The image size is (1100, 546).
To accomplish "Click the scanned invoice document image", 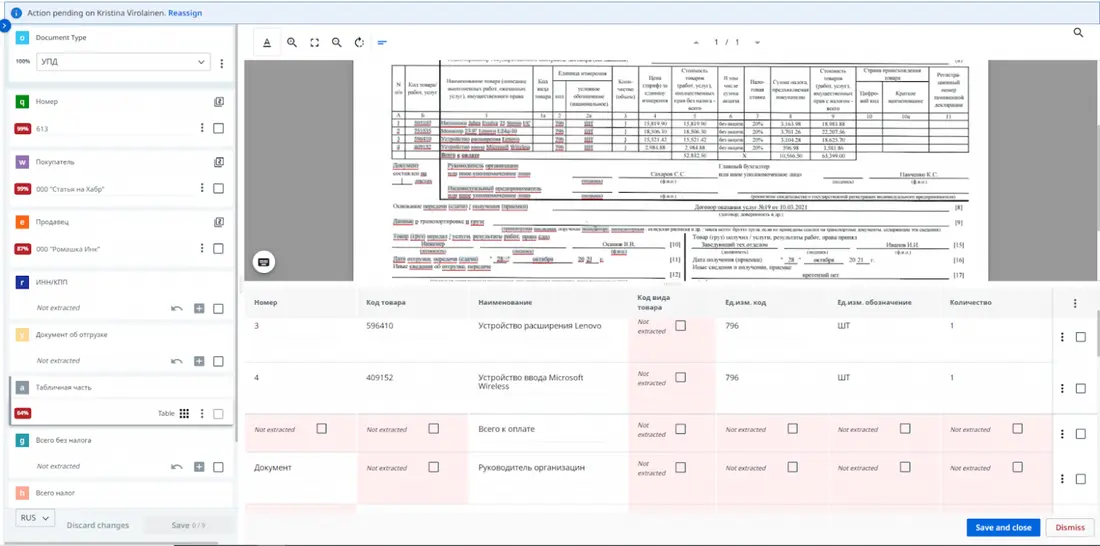I will 670,171.
